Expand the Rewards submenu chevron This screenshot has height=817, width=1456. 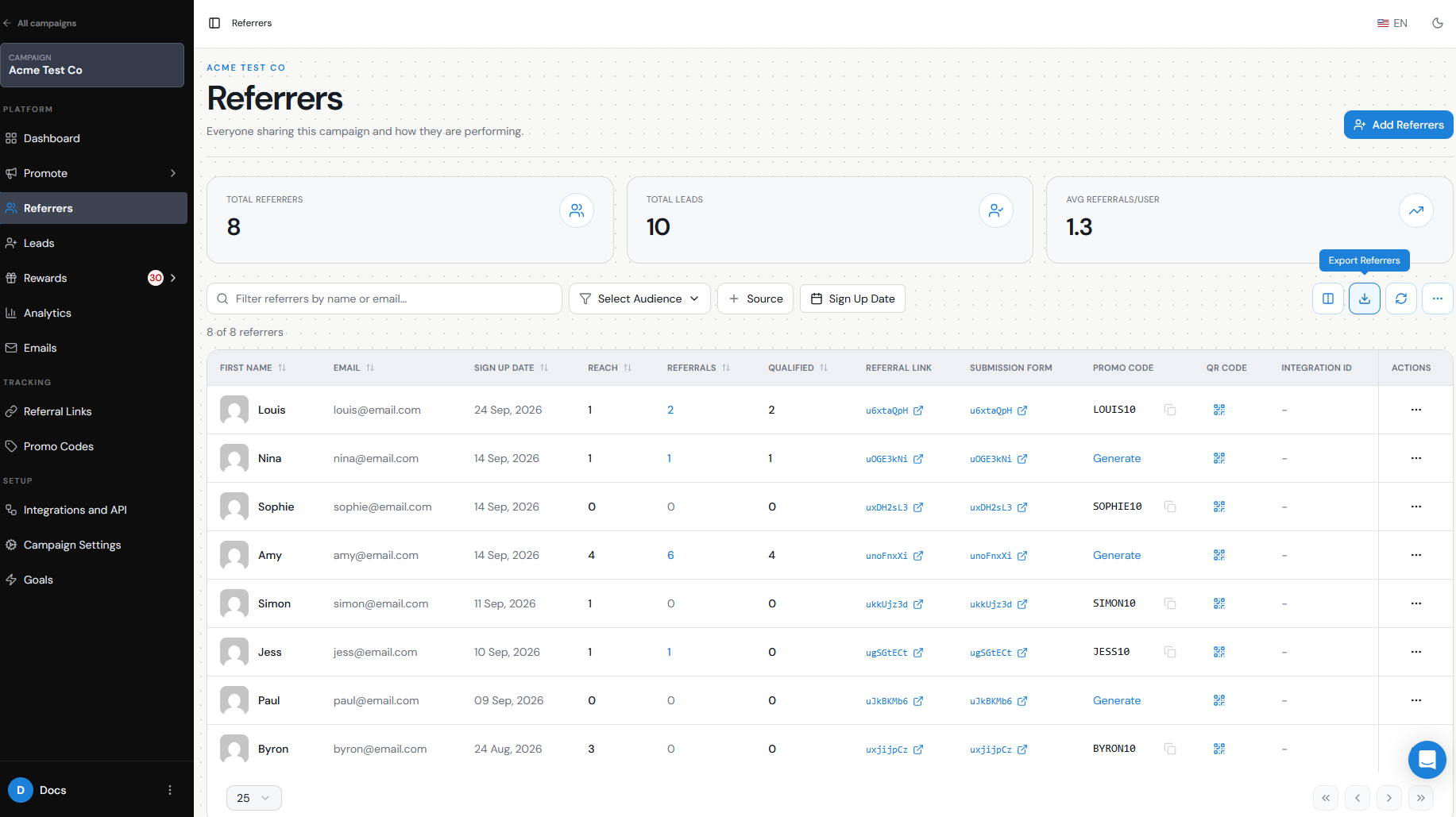click(173, 278)
